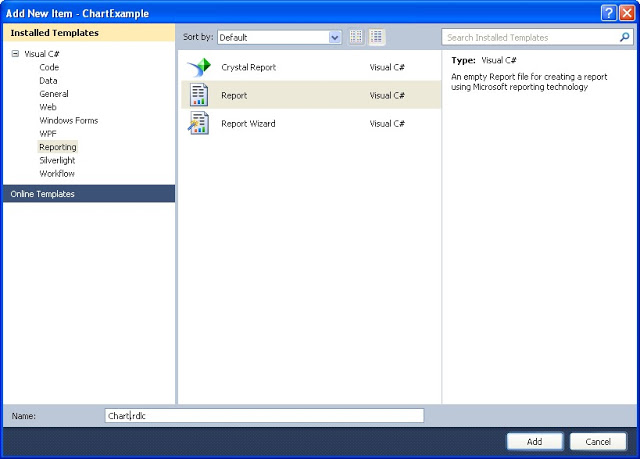Select the Windows Forms category
Image resolution: width=640 pixels, height=459 pixels.
pos(69,120)
